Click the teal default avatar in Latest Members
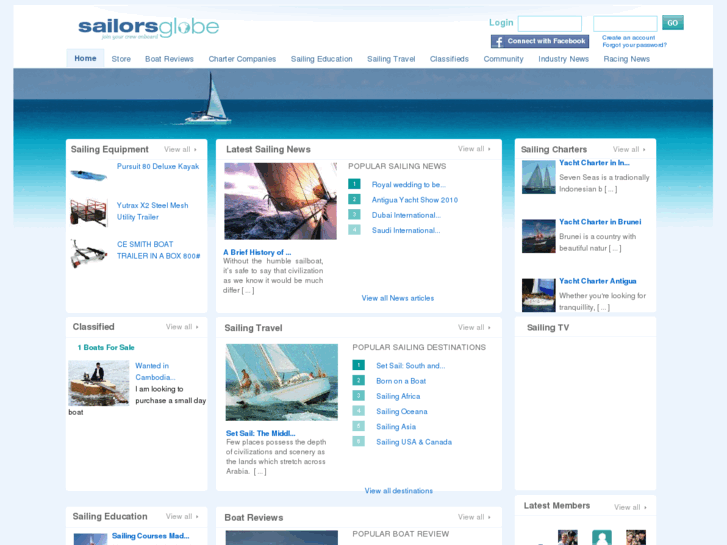The width and height of the screenshot is (727, 545). (602, 538)
